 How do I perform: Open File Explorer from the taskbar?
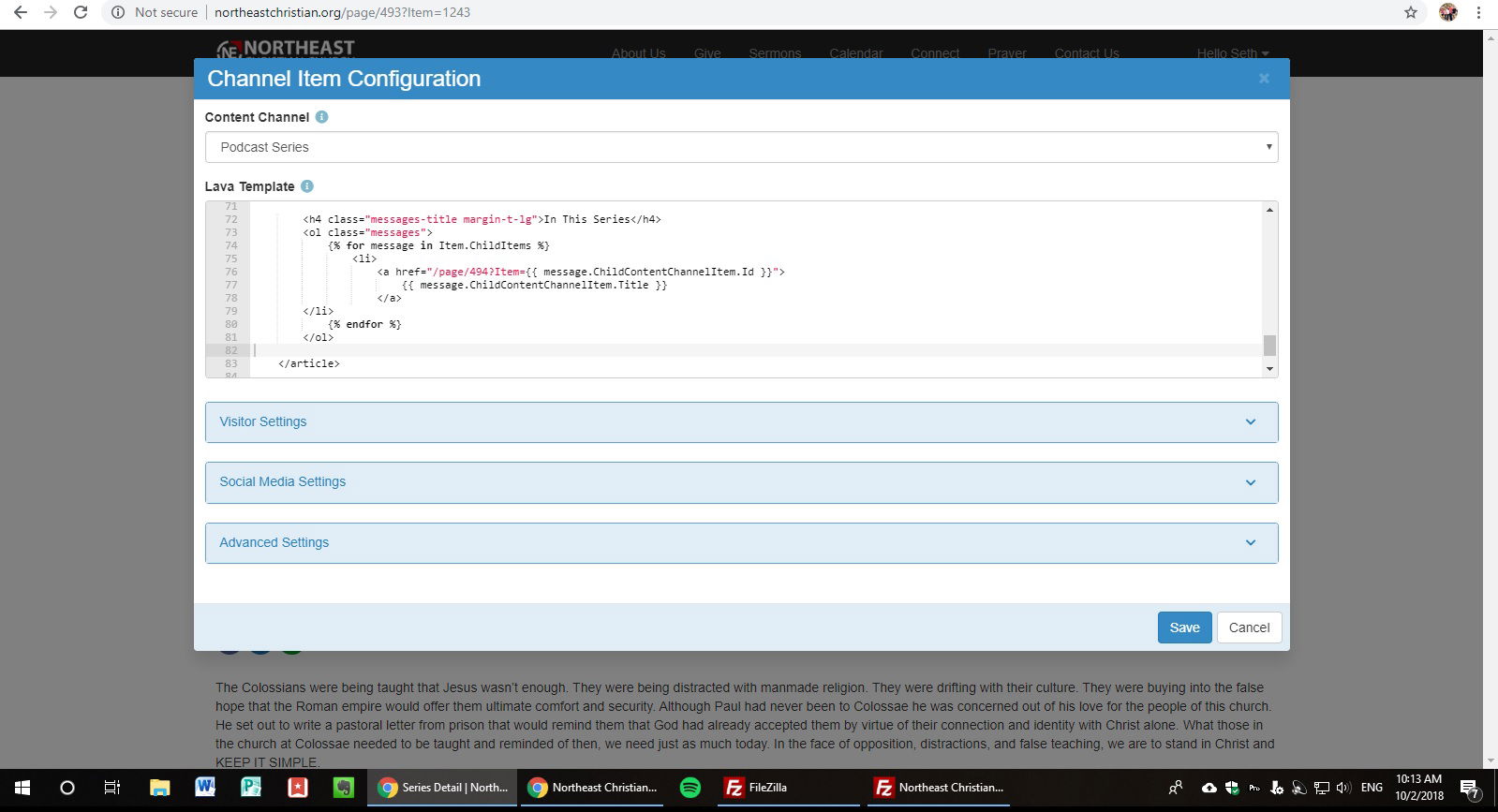[x=159, y=788]
